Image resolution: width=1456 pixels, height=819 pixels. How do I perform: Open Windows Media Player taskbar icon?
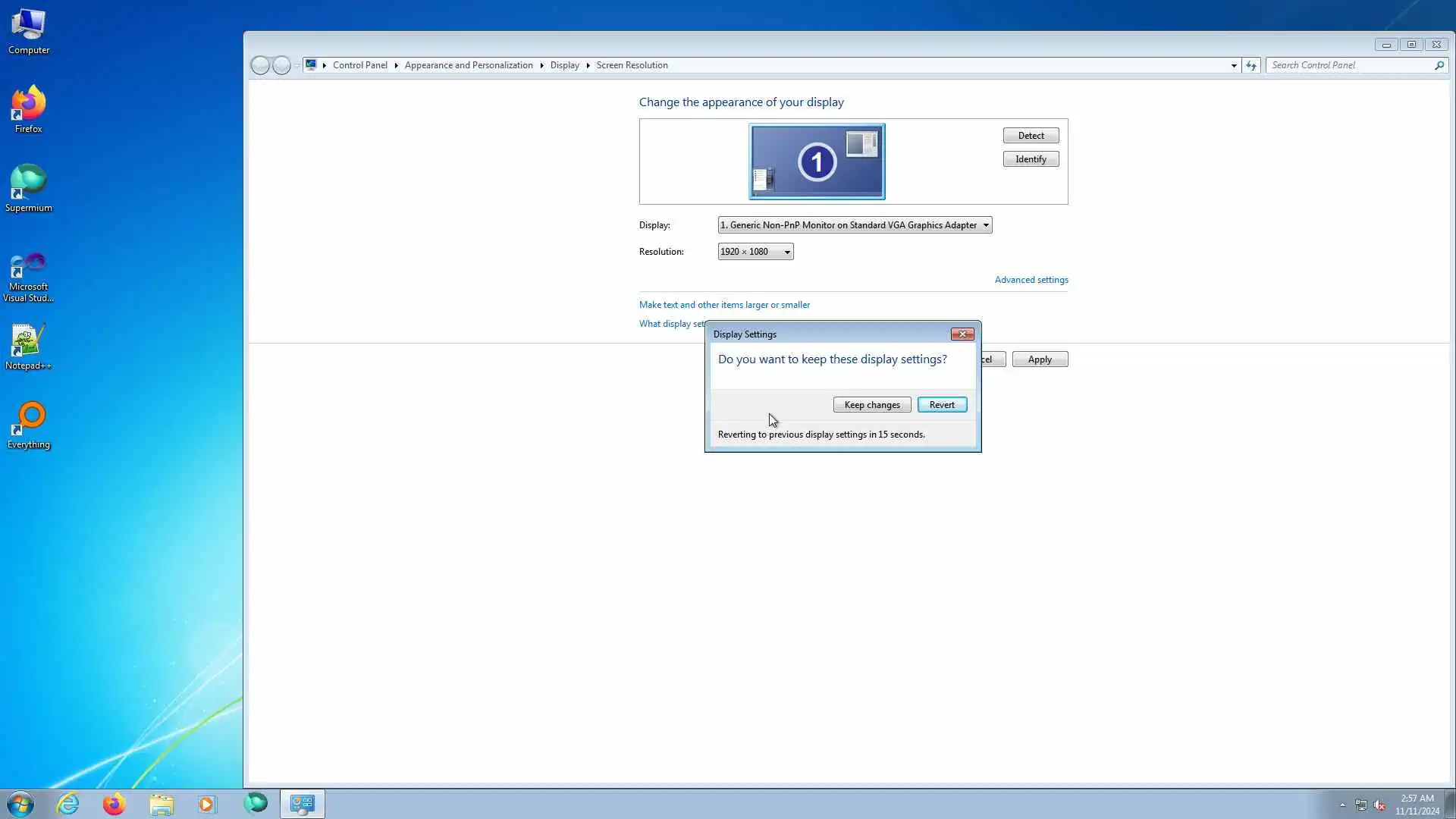point(207,804)
